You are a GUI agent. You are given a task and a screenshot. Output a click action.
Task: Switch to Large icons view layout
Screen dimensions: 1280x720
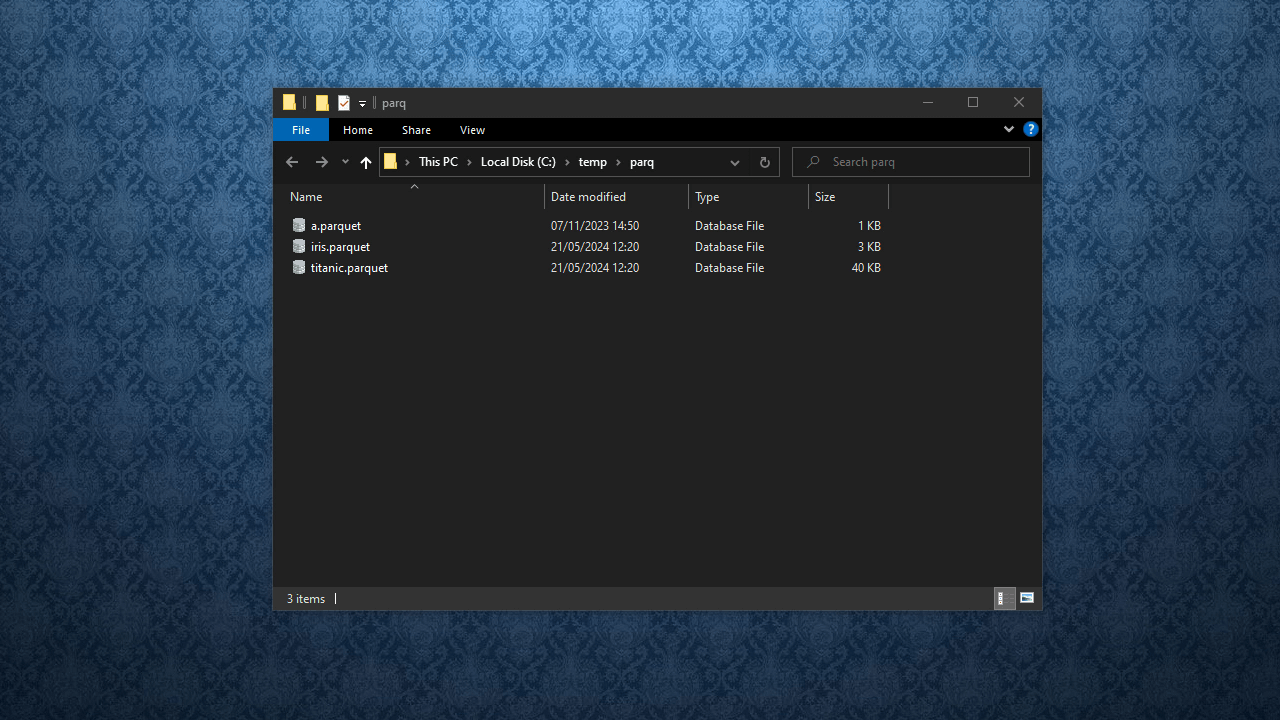(x=1027, y=598)
